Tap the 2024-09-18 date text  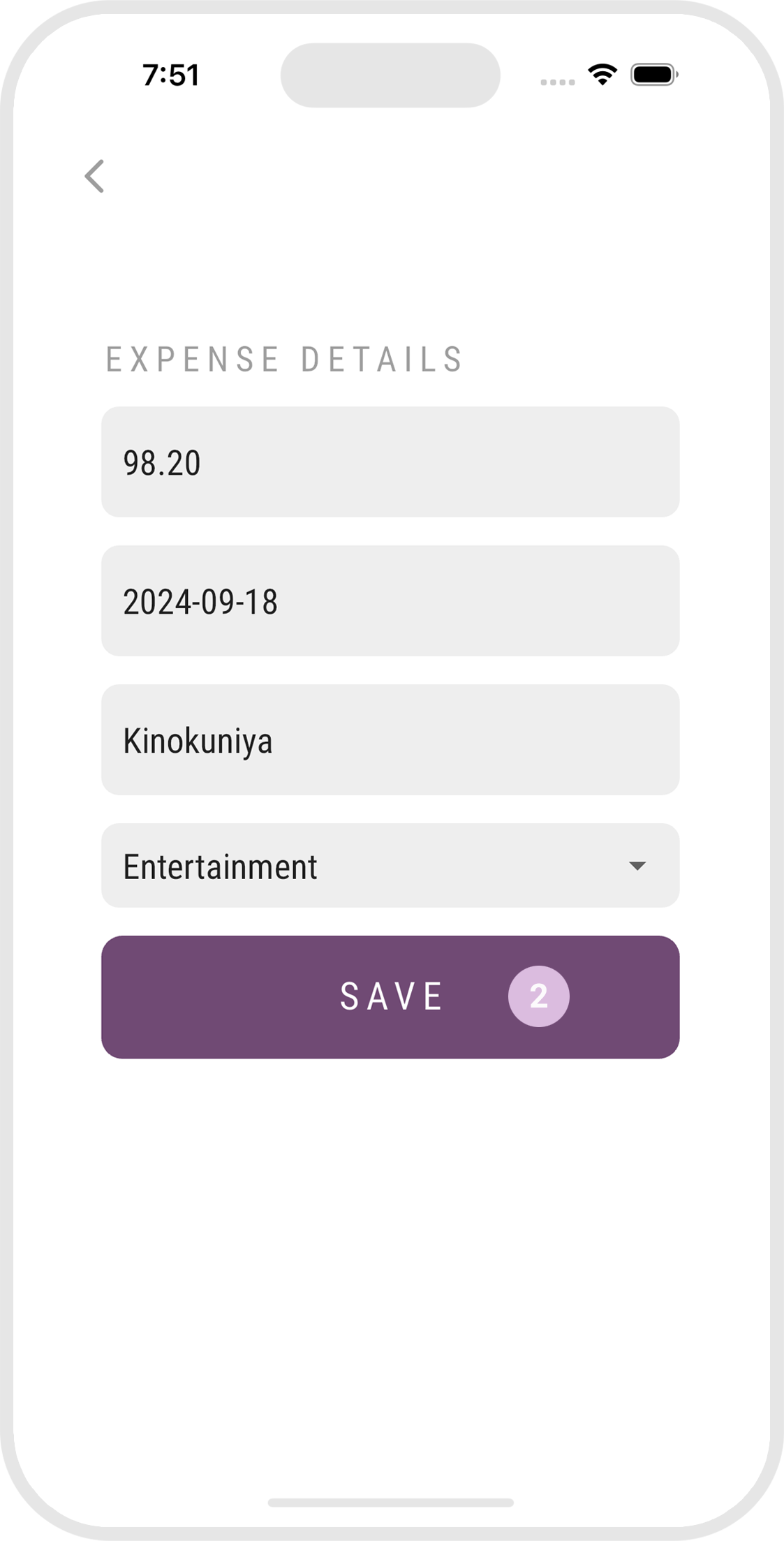pos(200,602)
